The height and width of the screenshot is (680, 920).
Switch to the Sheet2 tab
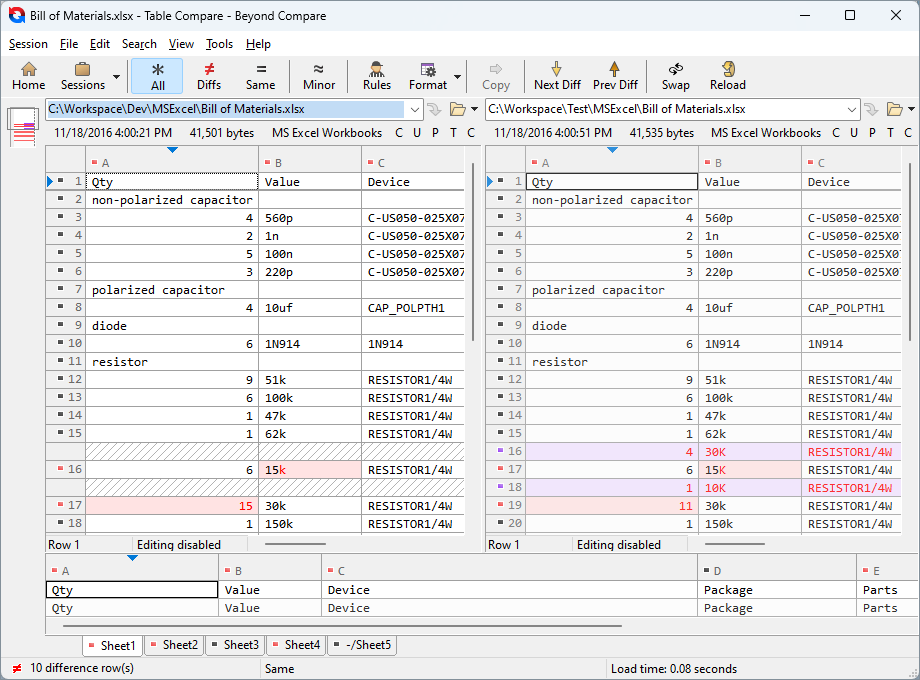point(174,645)
